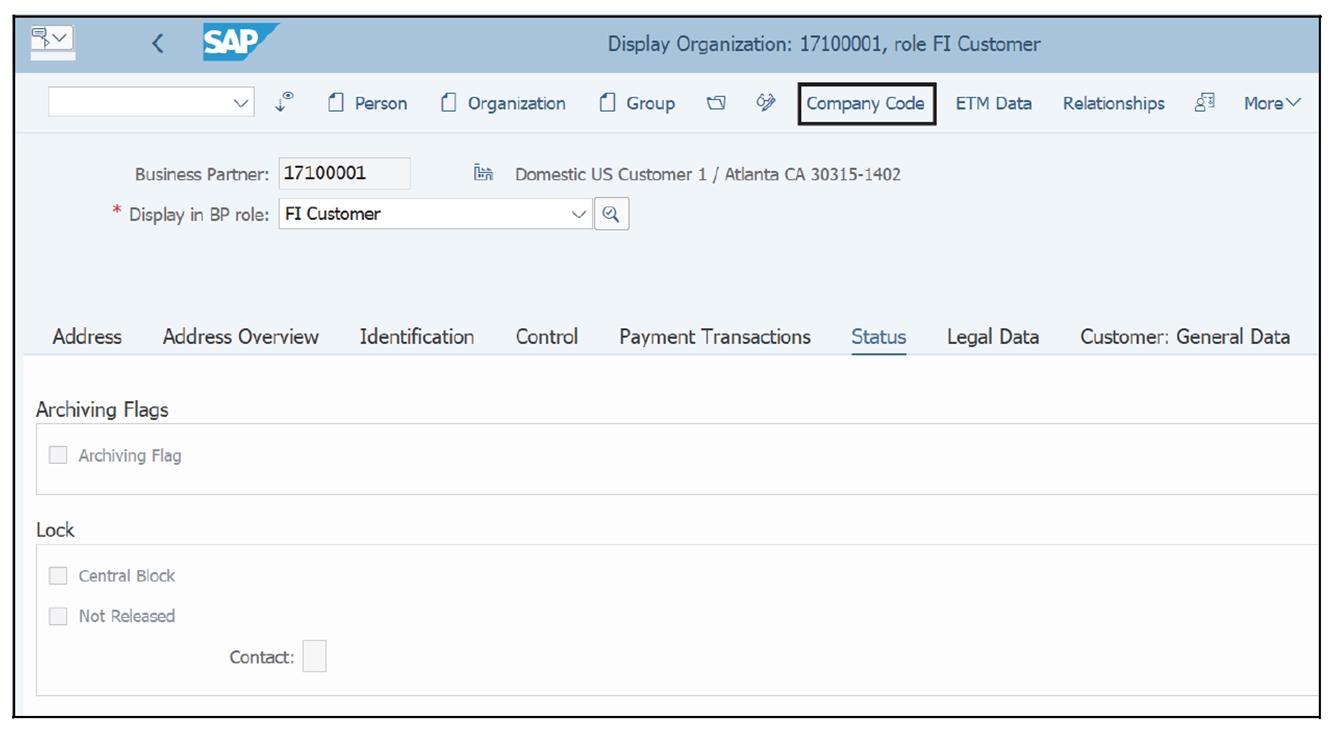The image size is (1335, 731).
Task: Check the Not Released checkbox
Action: tap(57, 616)
